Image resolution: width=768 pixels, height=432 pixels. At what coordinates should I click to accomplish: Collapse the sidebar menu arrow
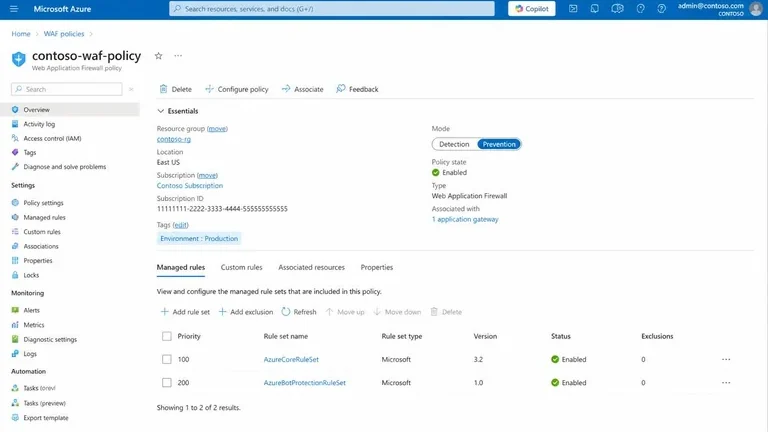(x=131, y=89)
